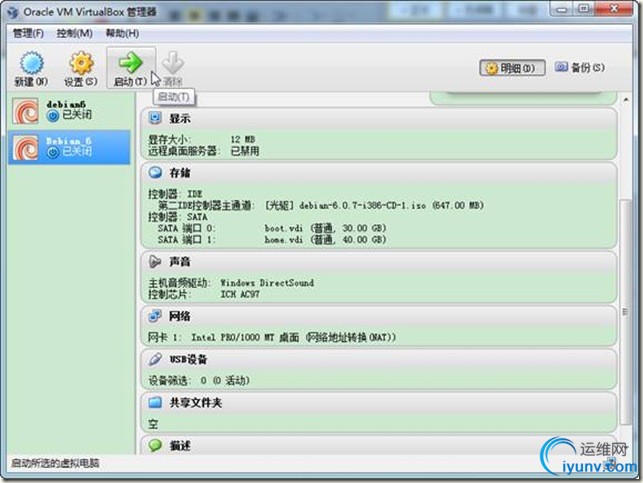Click the ICH AC97 controller text

tap(240, 294)
